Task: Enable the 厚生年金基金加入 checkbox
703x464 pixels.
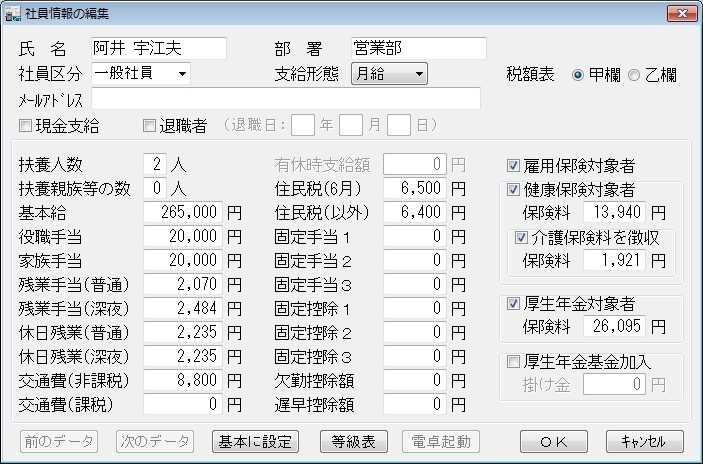Action: pyautogui.click(x=513, y=361)
